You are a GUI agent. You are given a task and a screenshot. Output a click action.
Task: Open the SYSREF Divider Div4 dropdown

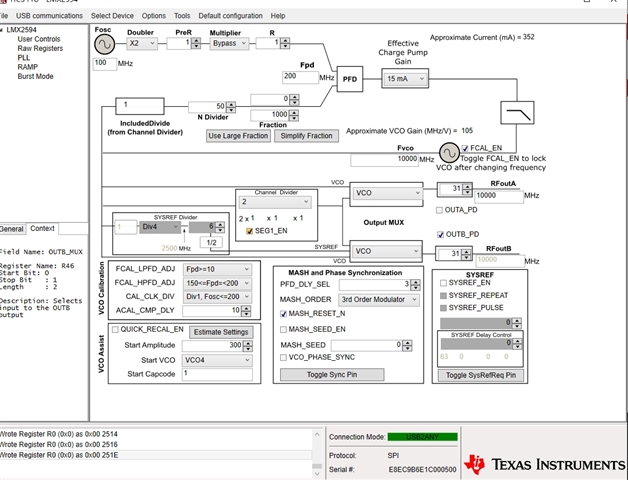click(x=160, y=227)
